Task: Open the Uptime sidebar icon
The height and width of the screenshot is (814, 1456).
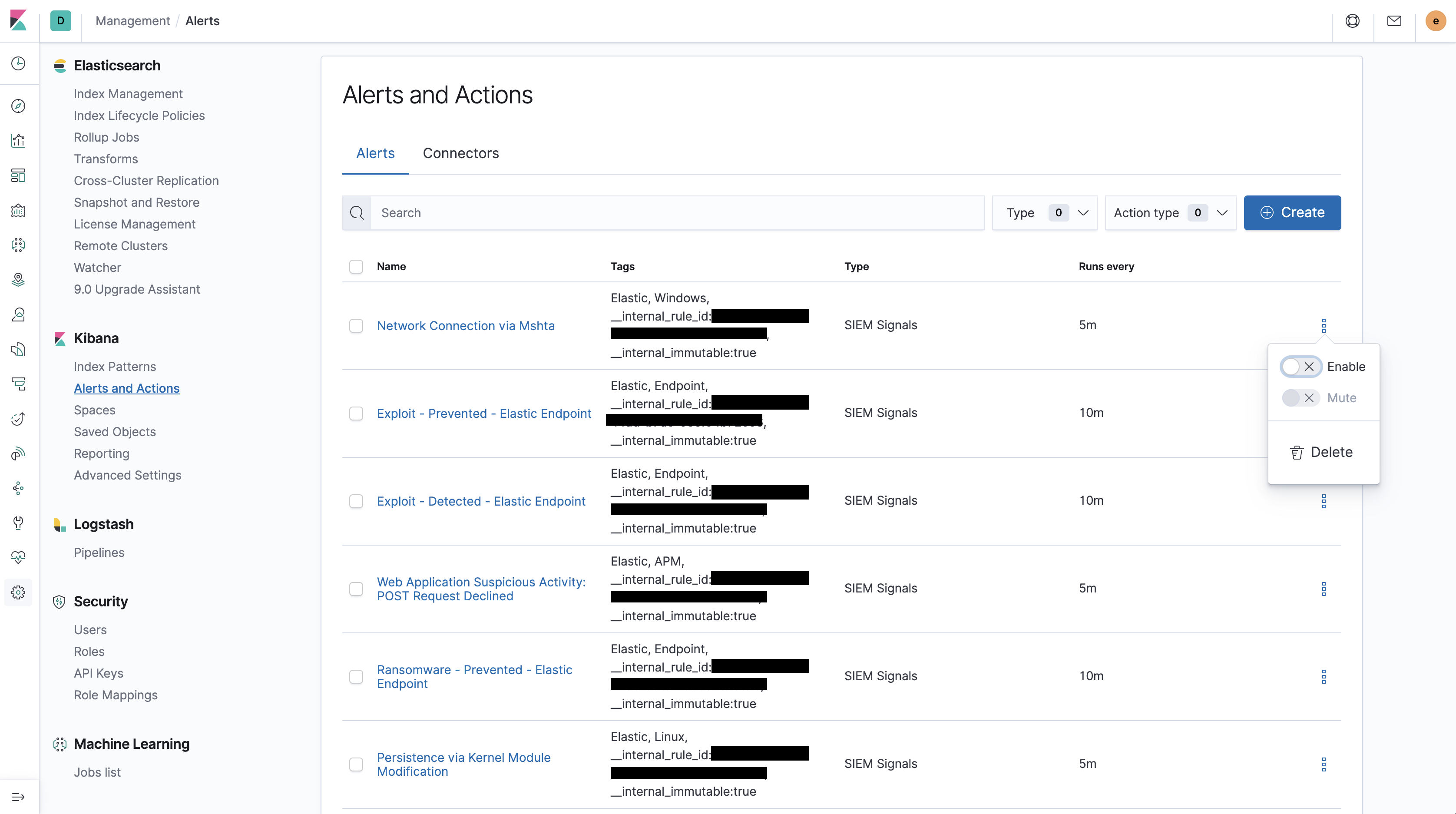Action: (19, 419)
